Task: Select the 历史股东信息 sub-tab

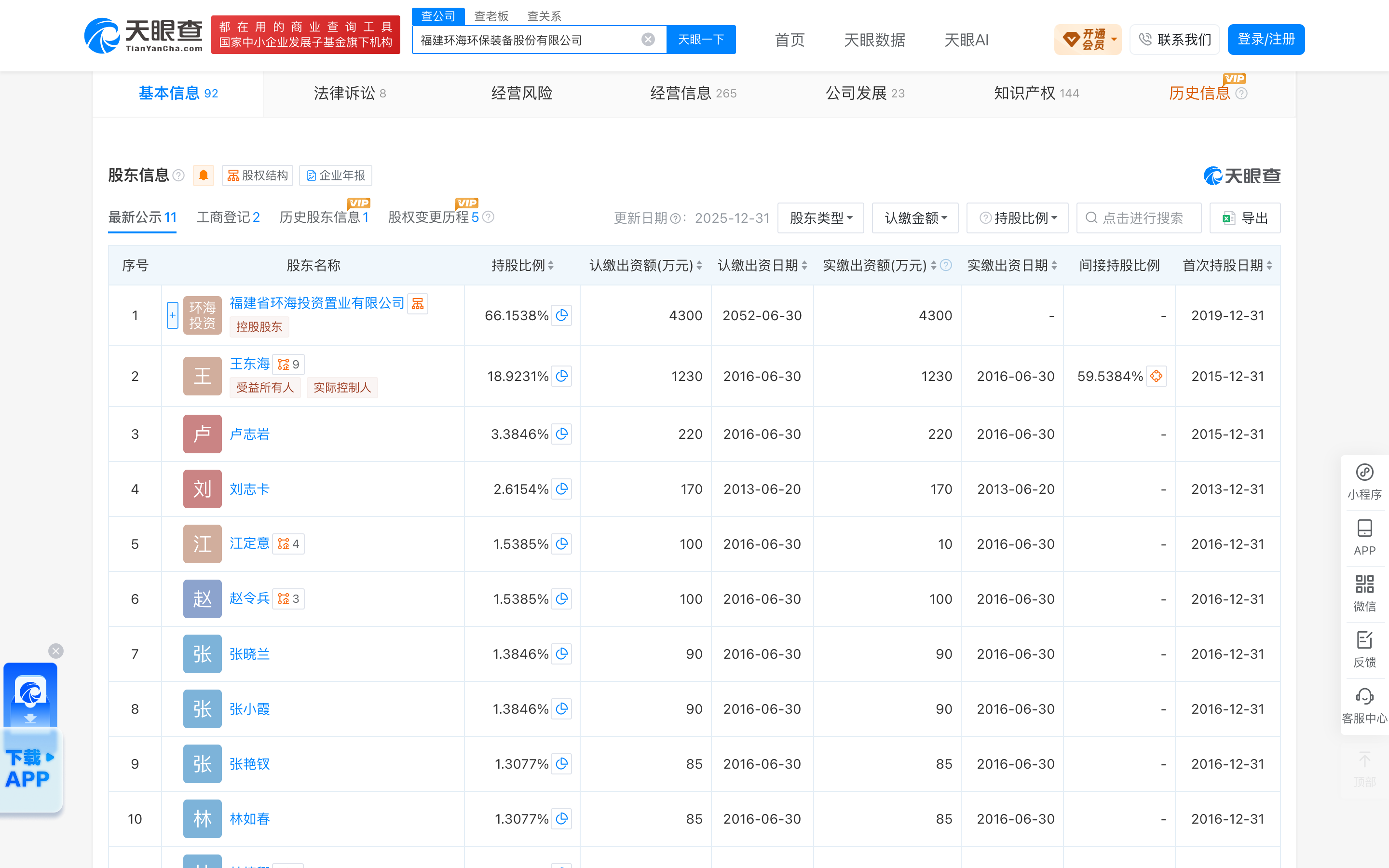Action: click(x=324, y=217)
